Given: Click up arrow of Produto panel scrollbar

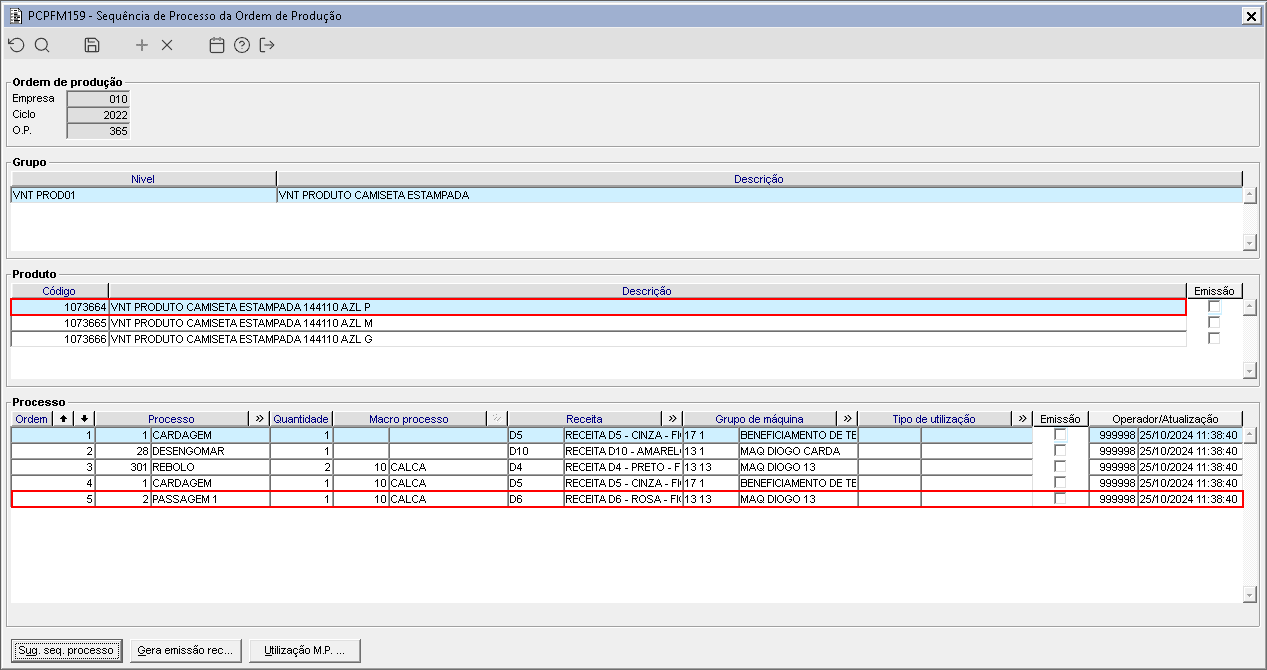Looking at the screenshot, I should pos(1249,307).
